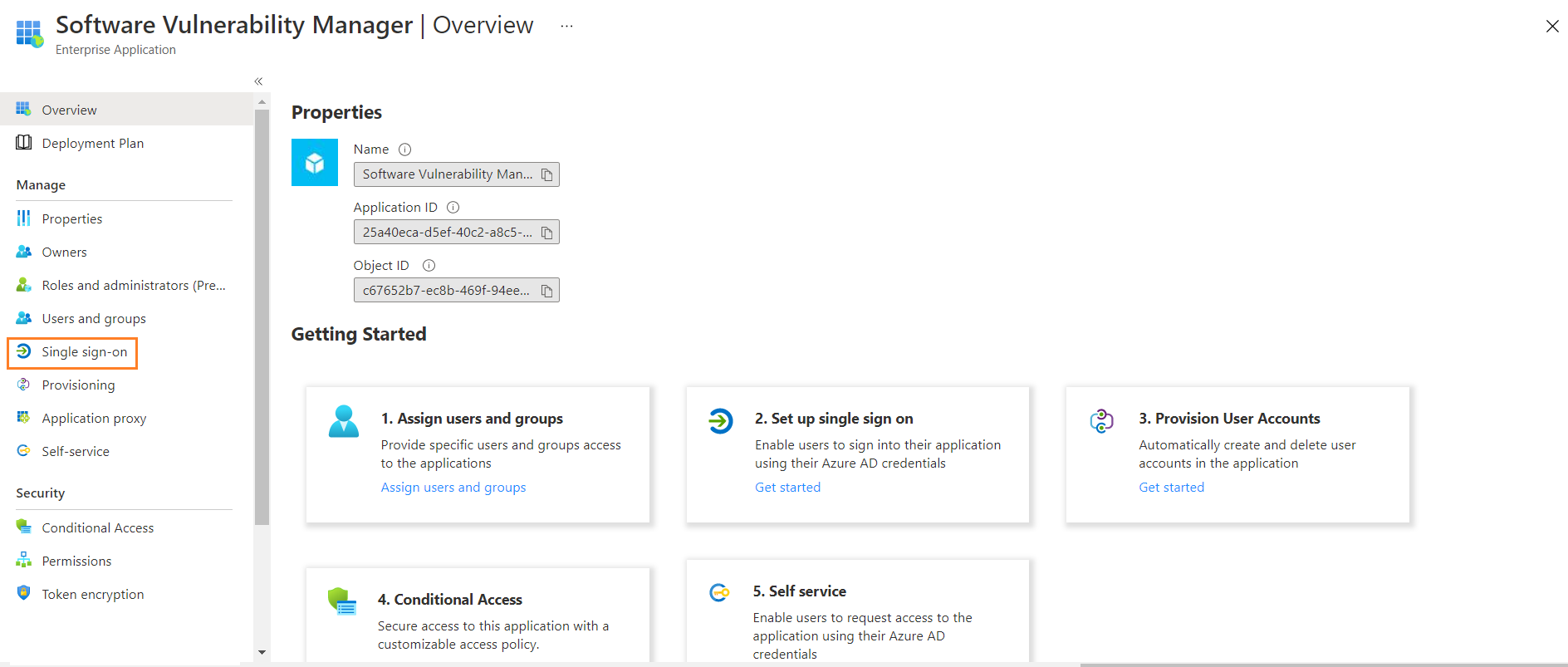Click Get started under Provision User Accounts
The height and width of the screenshot is (667, 1568).
(x=1171, y=488)
